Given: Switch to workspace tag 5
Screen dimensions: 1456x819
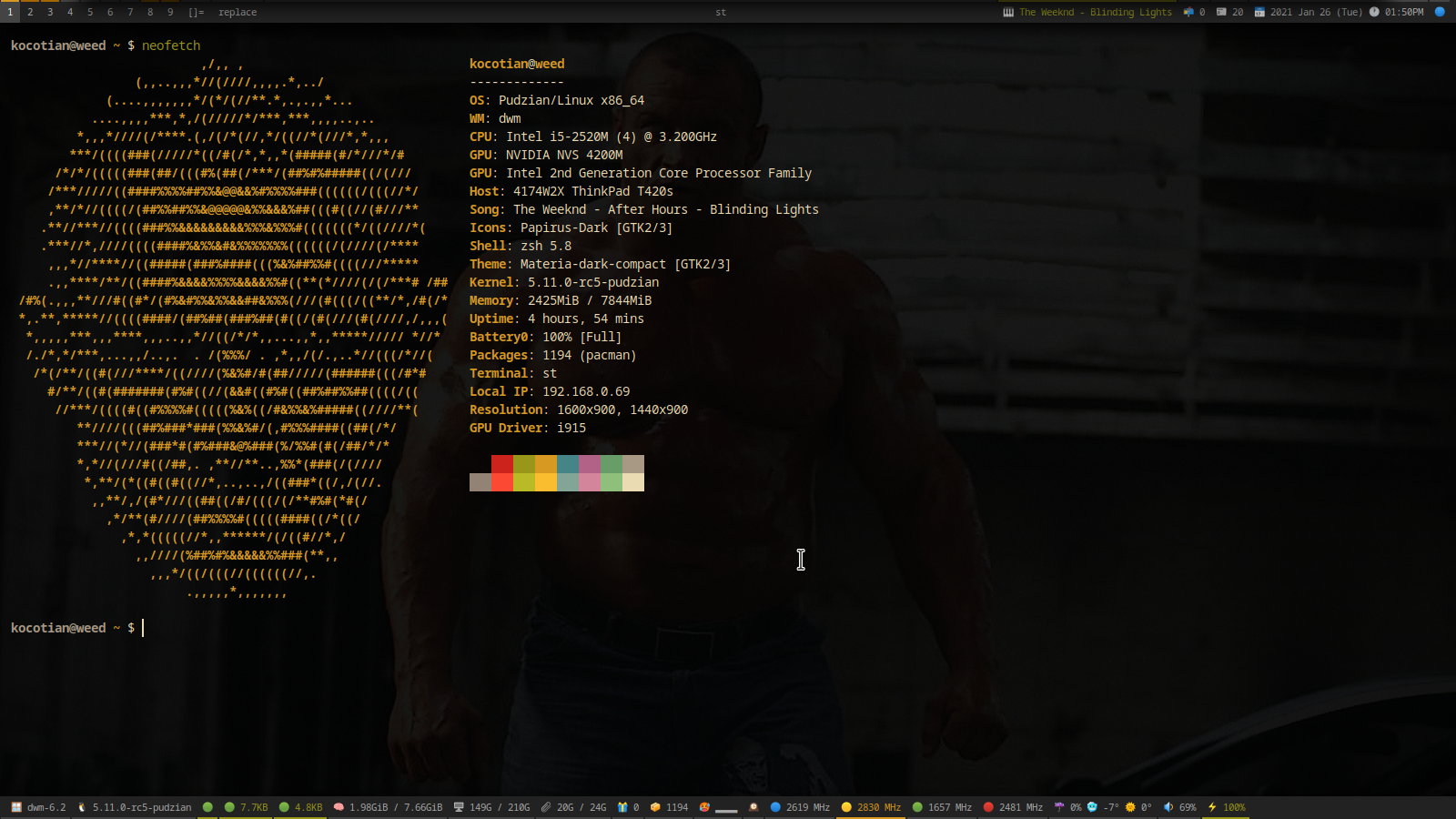Looking at the screenshot, I should (x=90, y=12).
